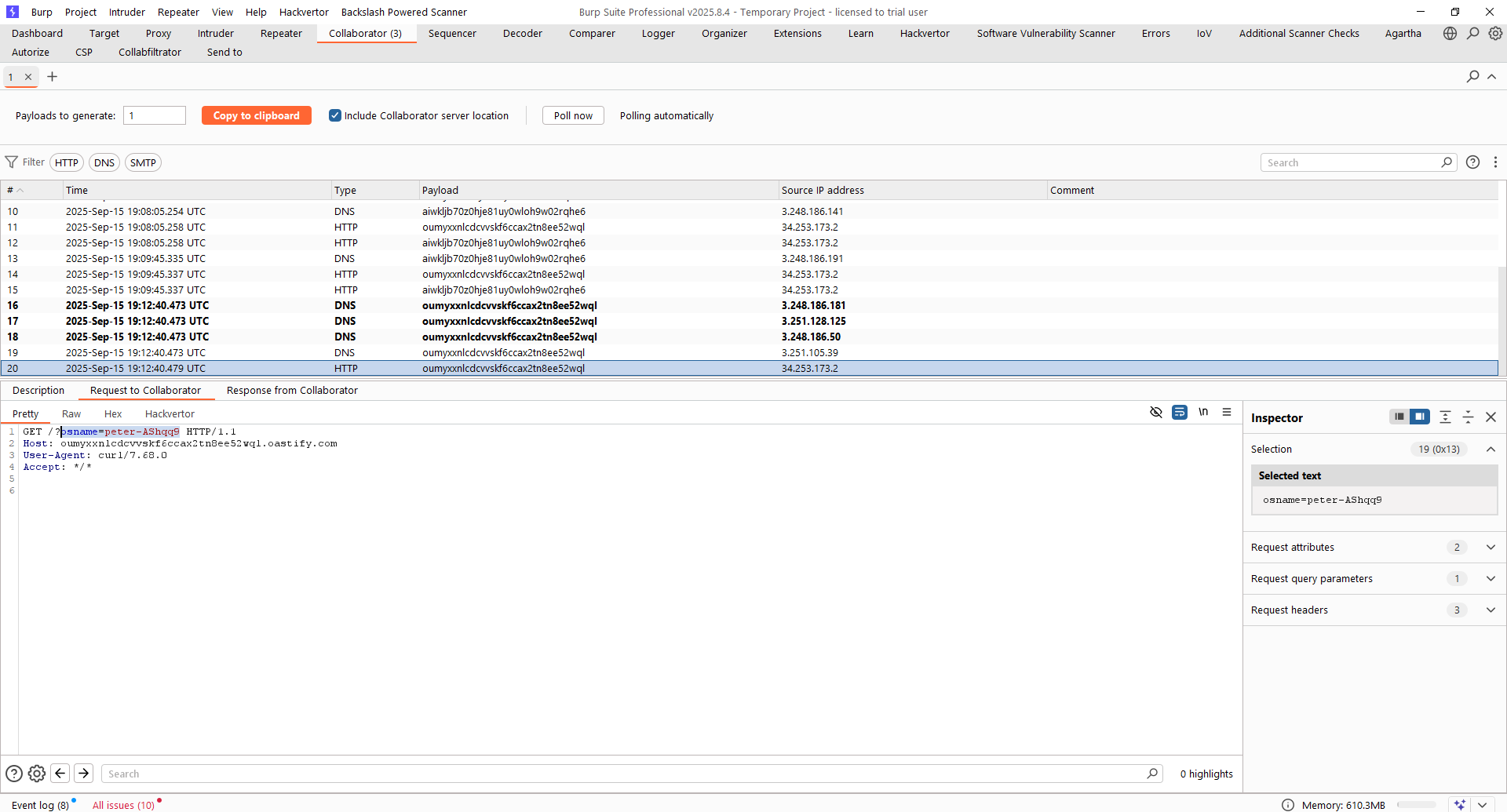Image resolution: width=1507 pixels, height=812 pixels.
Task: Click the Payloads to generate input field
Action: tap(155, 116)
